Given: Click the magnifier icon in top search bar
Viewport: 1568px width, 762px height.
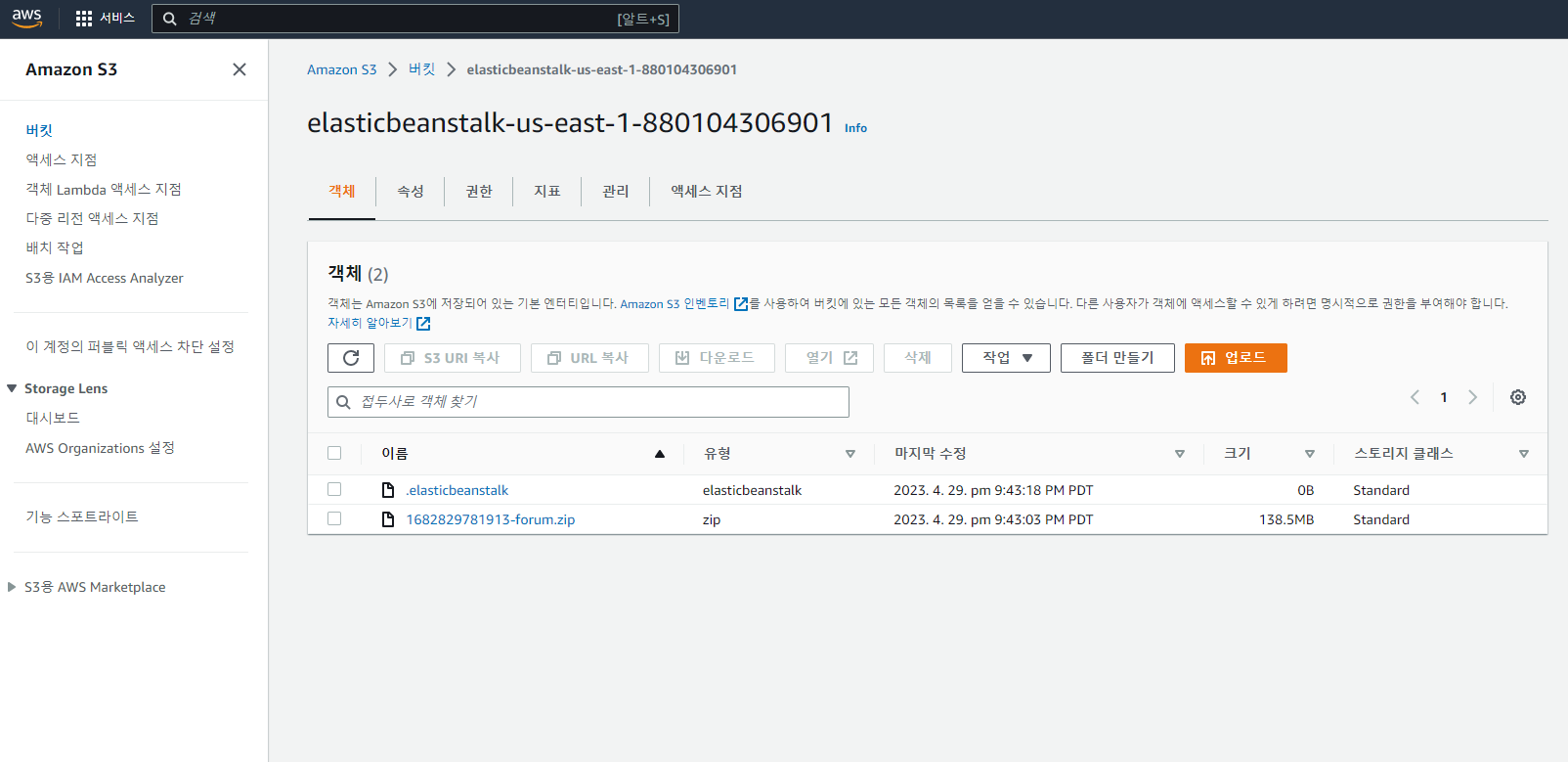Looking at the screenshot, I should click(x=170, y=19).
